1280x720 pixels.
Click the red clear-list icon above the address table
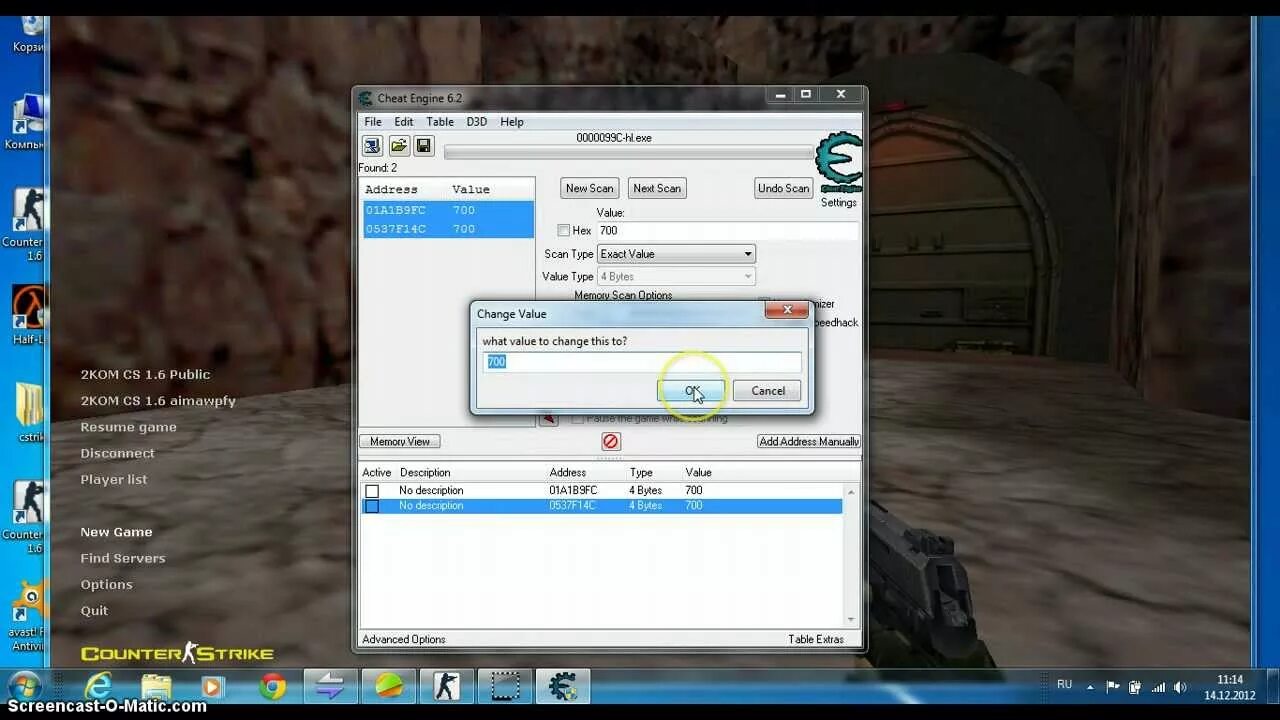(611, 441)
